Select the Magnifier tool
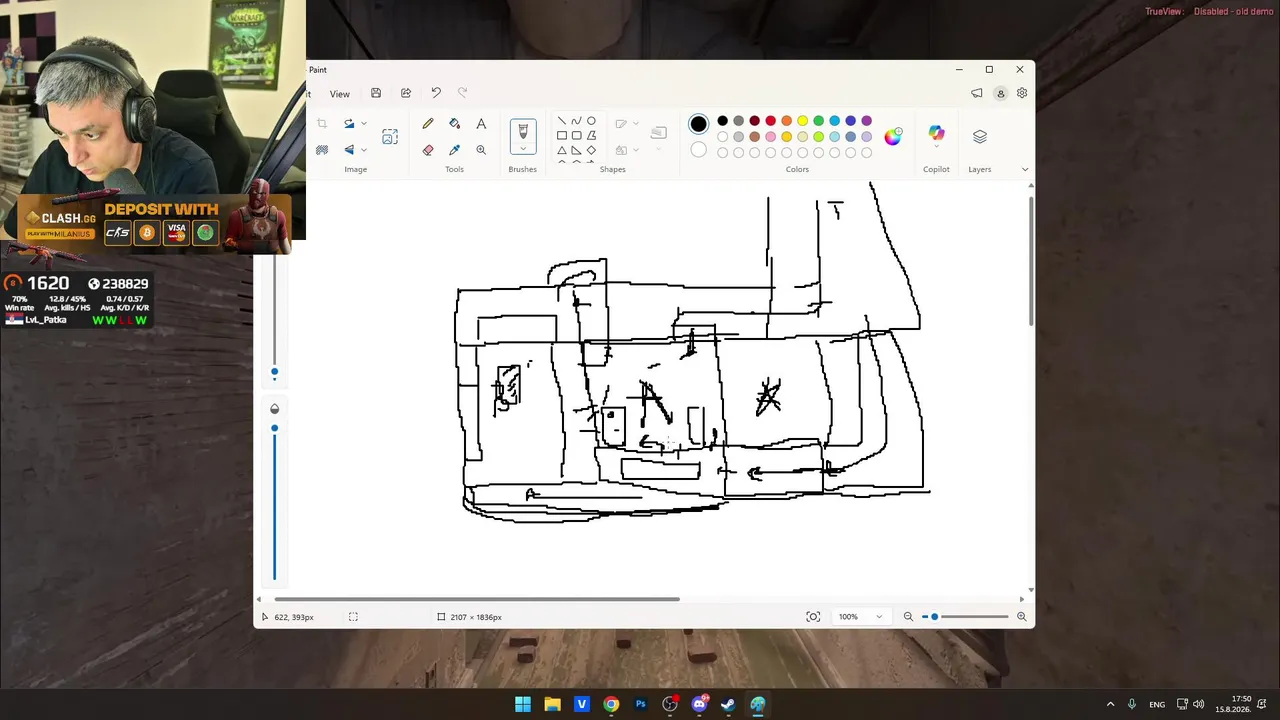Screen dimensions: 1280x720 pyautogui.click(x=481, y=150)
